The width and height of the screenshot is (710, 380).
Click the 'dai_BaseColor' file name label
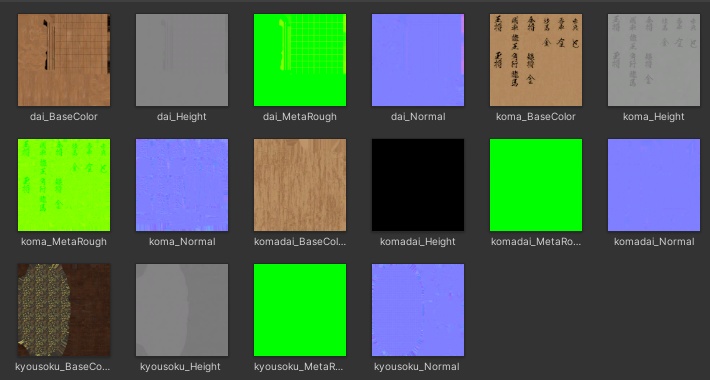(x=64, y=117)
